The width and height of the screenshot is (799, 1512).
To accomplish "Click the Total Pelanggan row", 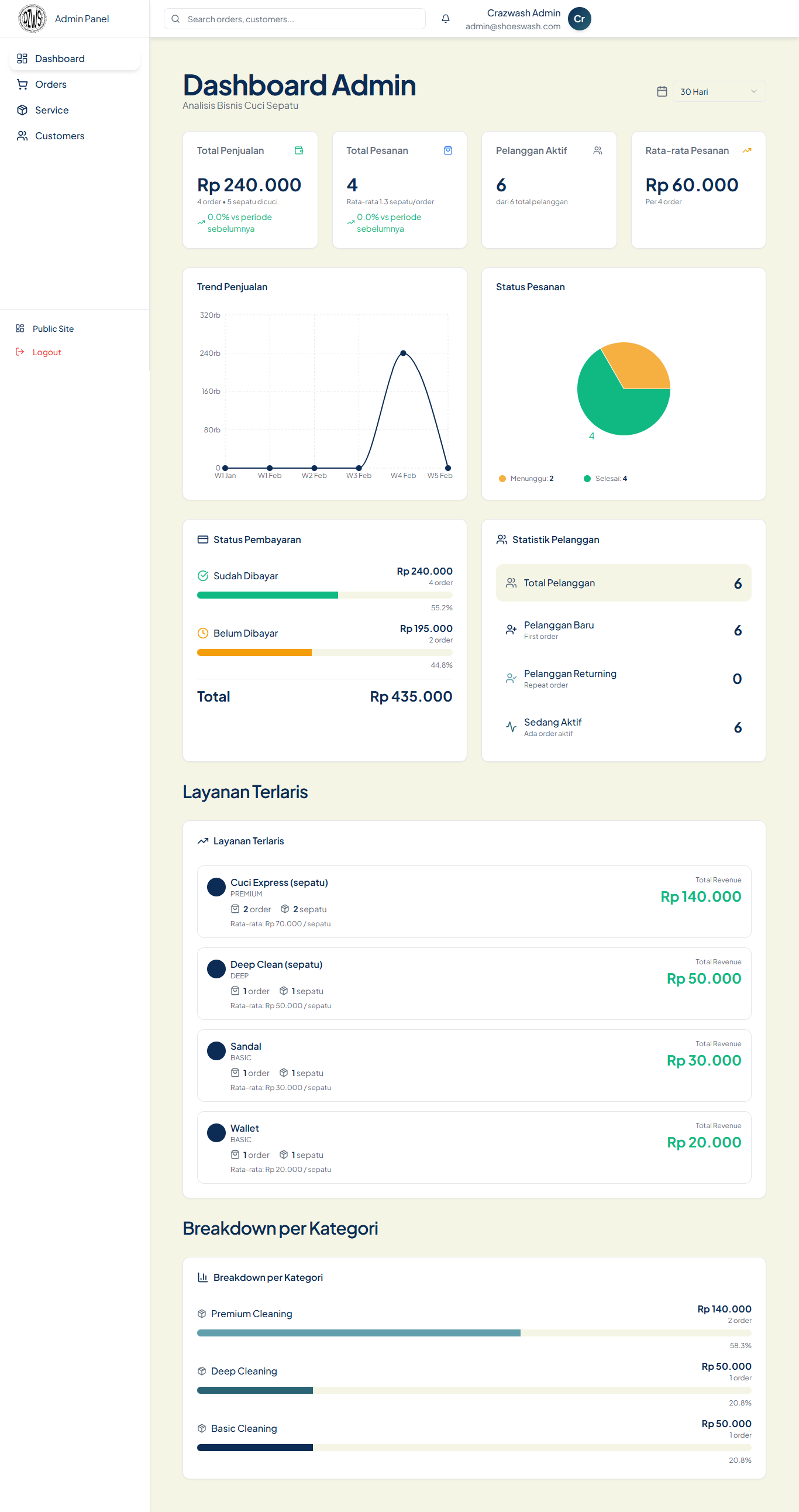I will [623, 583].
